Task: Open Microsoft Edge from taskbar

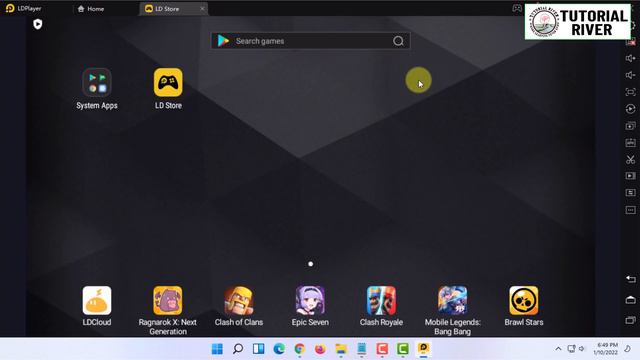Action: point(279,349)
